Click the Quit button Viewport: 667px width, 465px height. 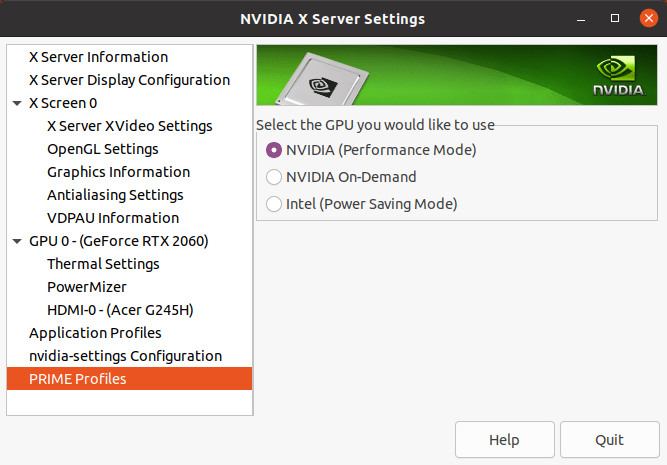[610, 439]
